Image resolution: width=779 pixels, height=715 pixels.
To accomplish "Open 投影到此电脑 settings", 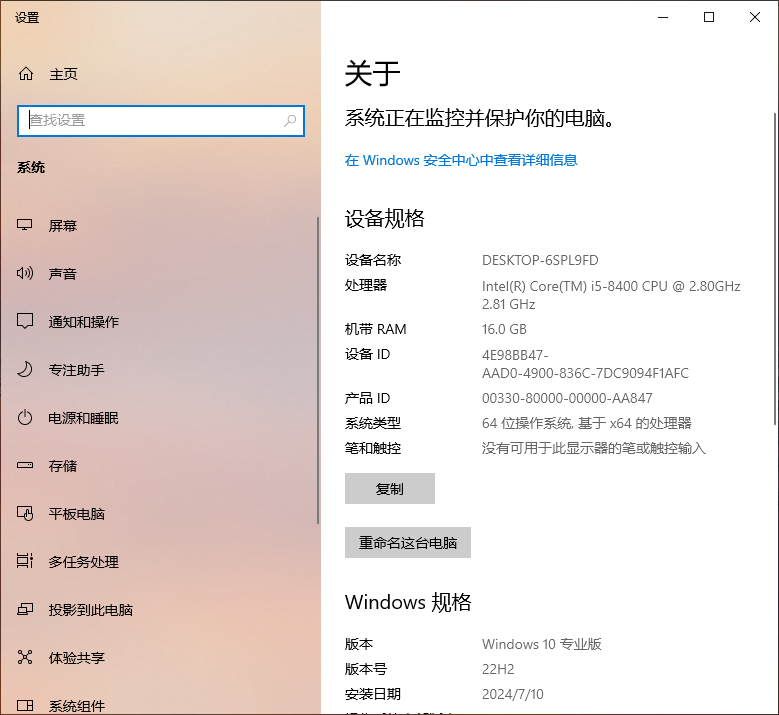I will pyautogui.click(x=159, y=609).
